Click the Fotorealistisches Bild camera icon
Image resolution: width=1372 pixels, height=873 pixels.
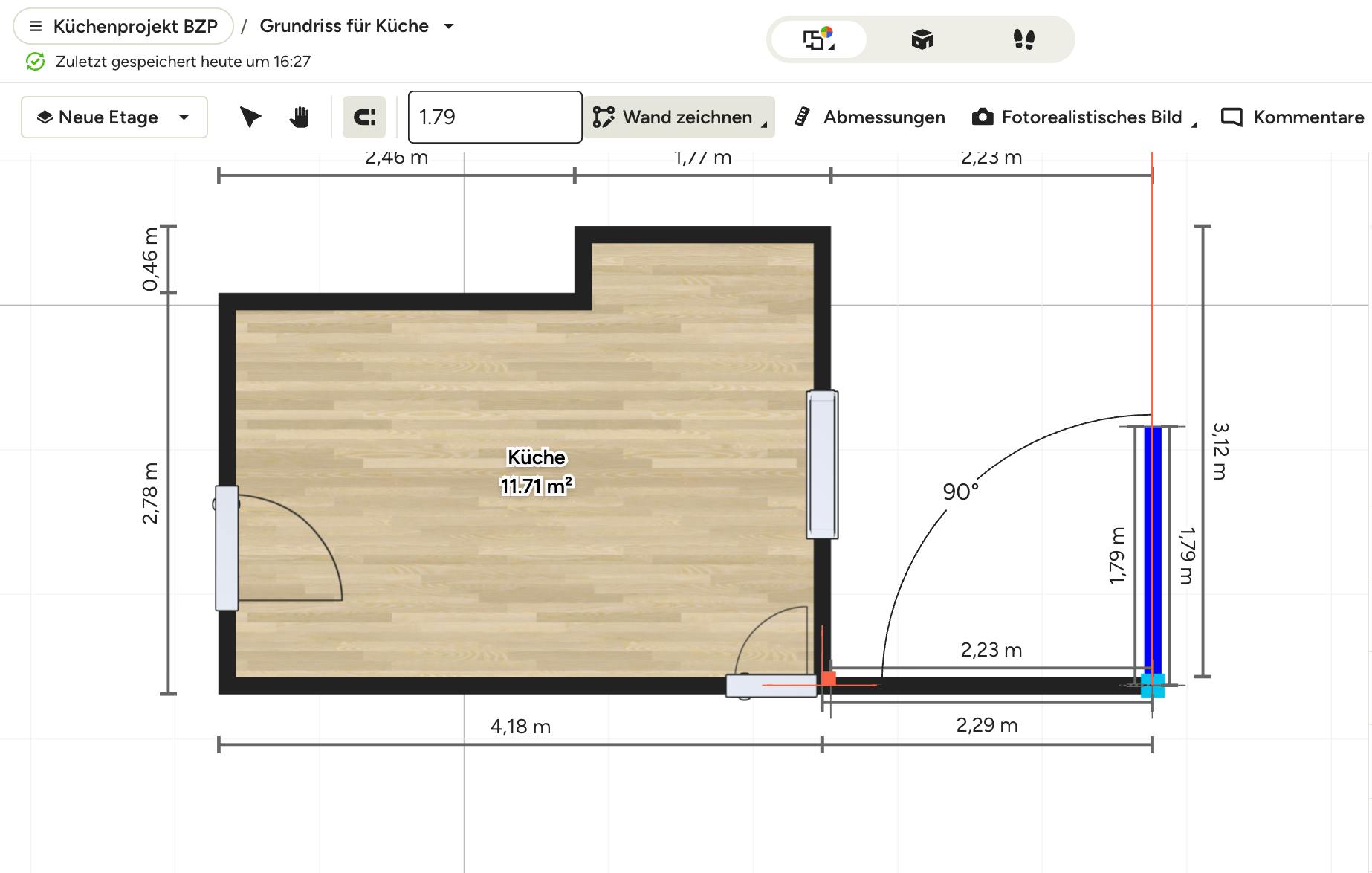[x=983, y=117]
